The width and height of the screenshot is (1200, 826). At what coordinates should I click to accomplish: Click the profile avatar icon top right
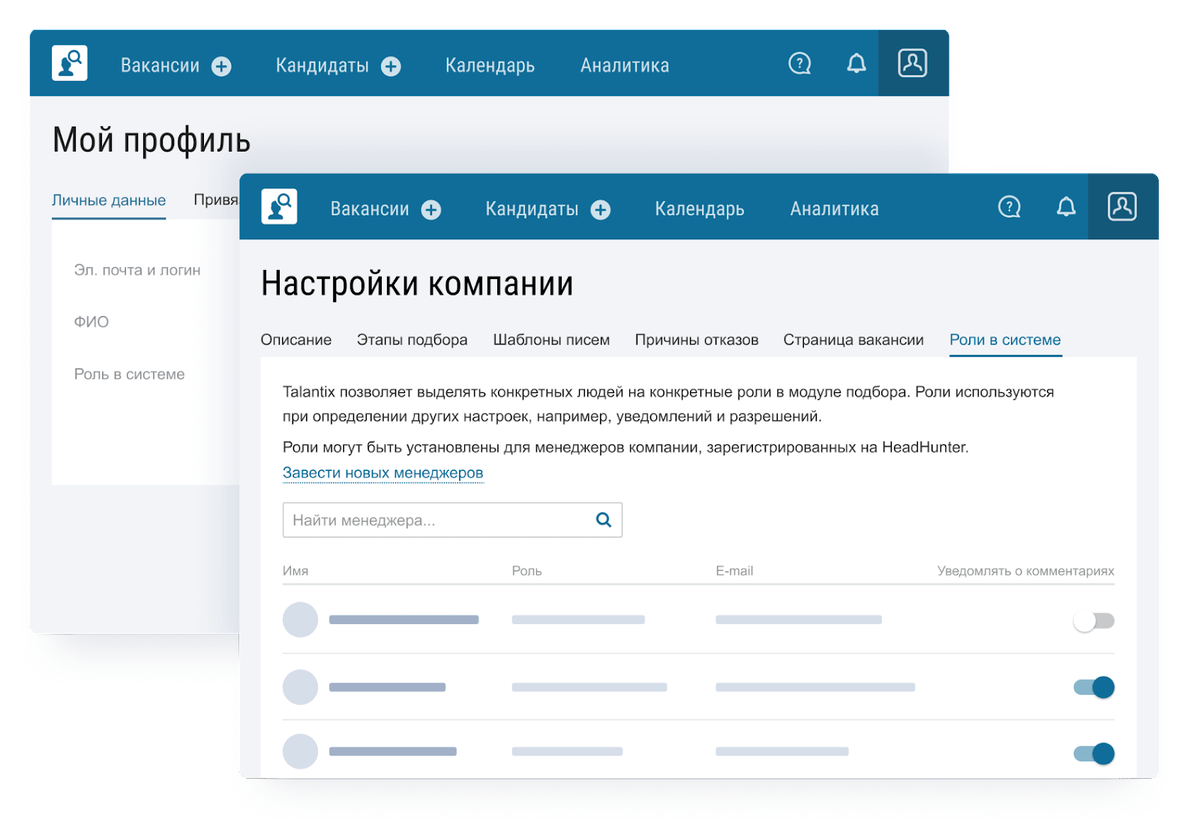pyautogui.click(x=1121, y=207)
